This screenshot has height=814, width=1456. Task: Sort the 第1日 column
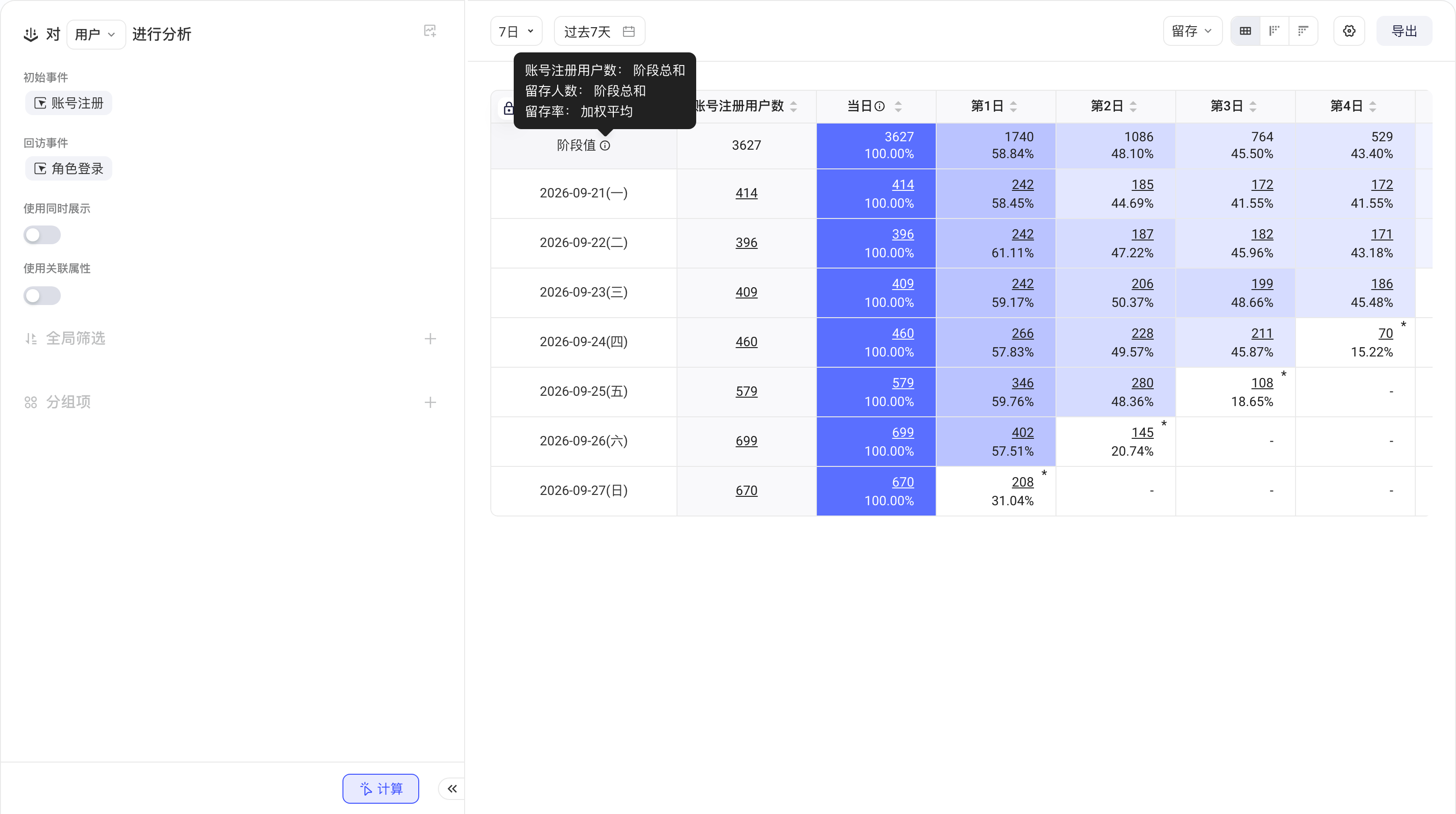1013,106
